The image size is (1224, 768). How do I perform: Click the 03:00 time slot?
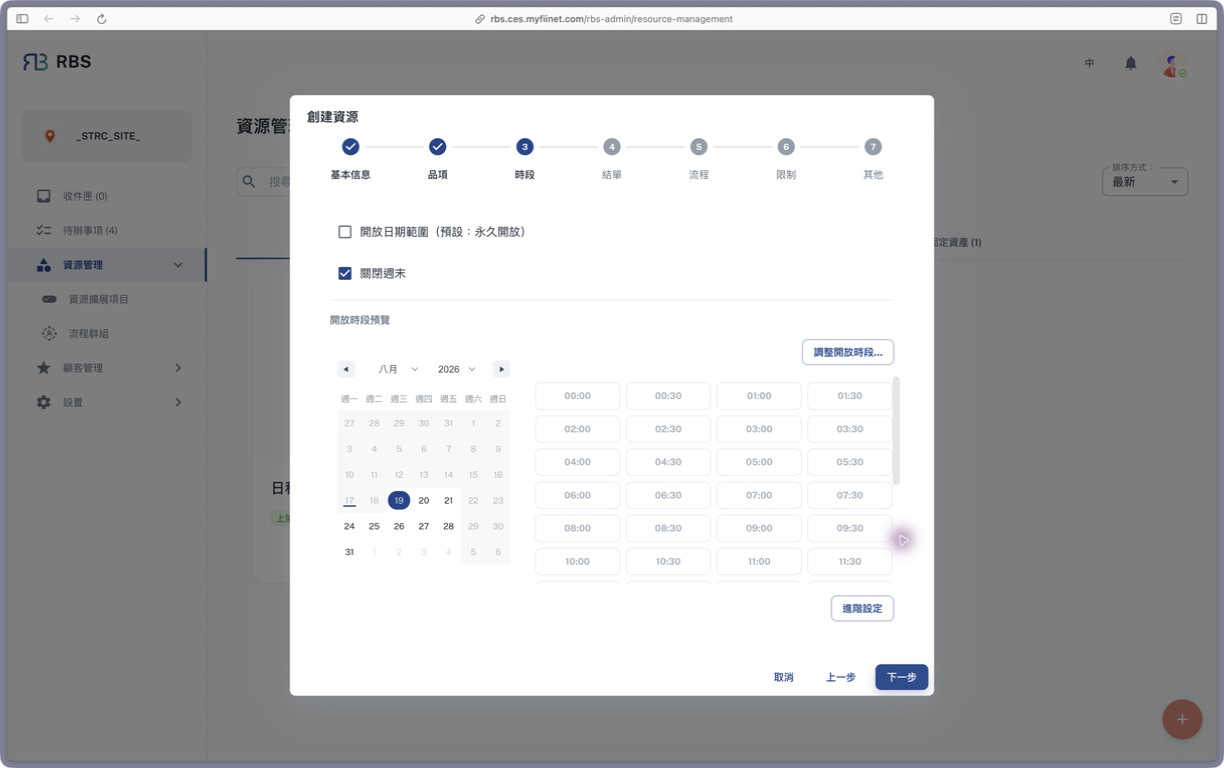[759, 429]
